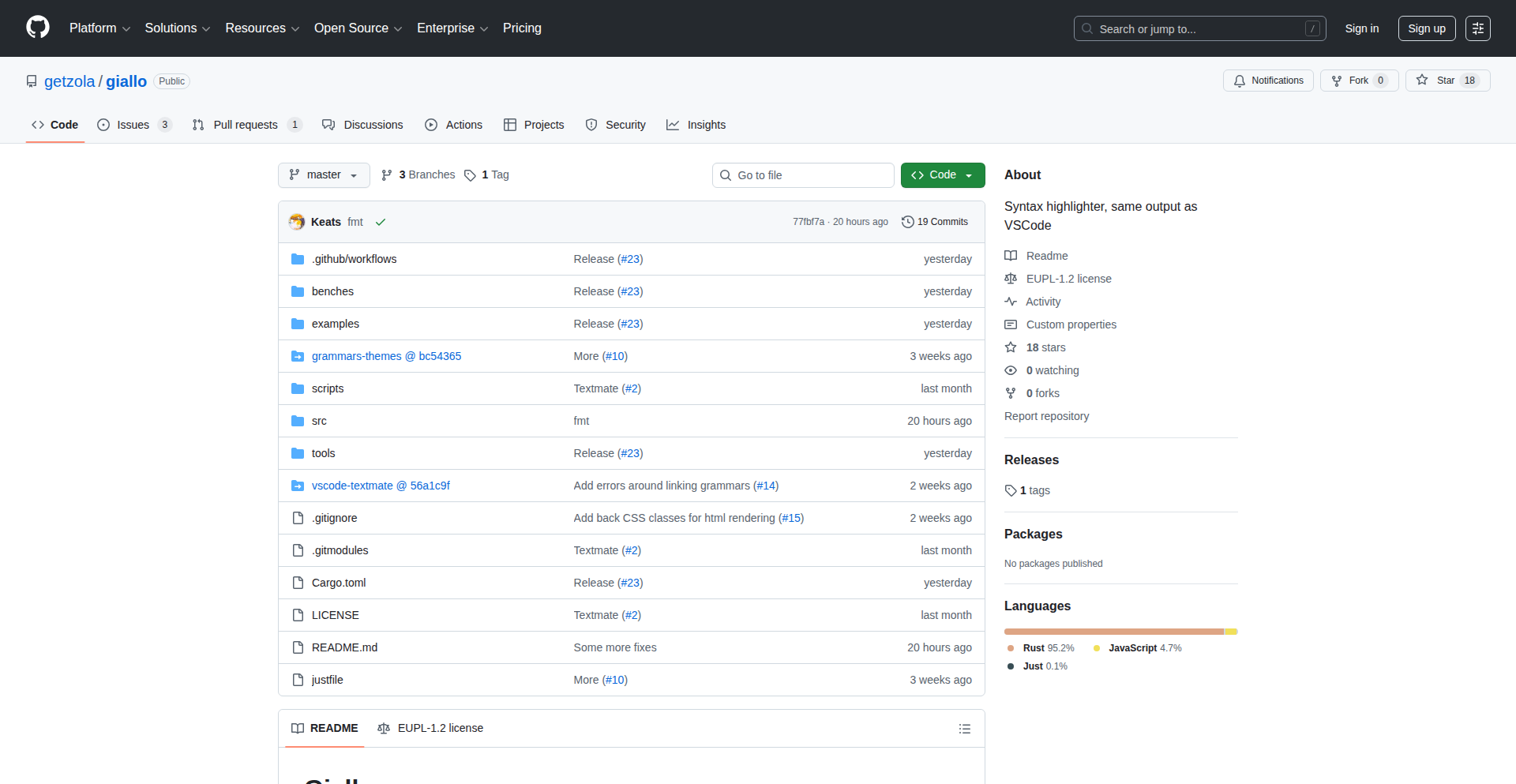Open the master branch dropdown
1516x784 pixels.
(x=324, y=175)
